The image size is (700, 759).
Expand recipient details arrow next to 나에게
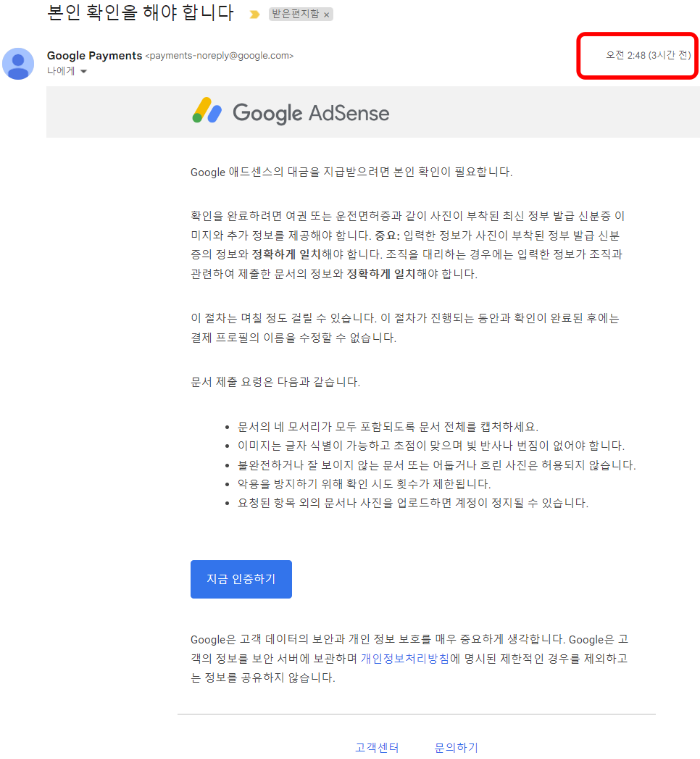[83, 71]
